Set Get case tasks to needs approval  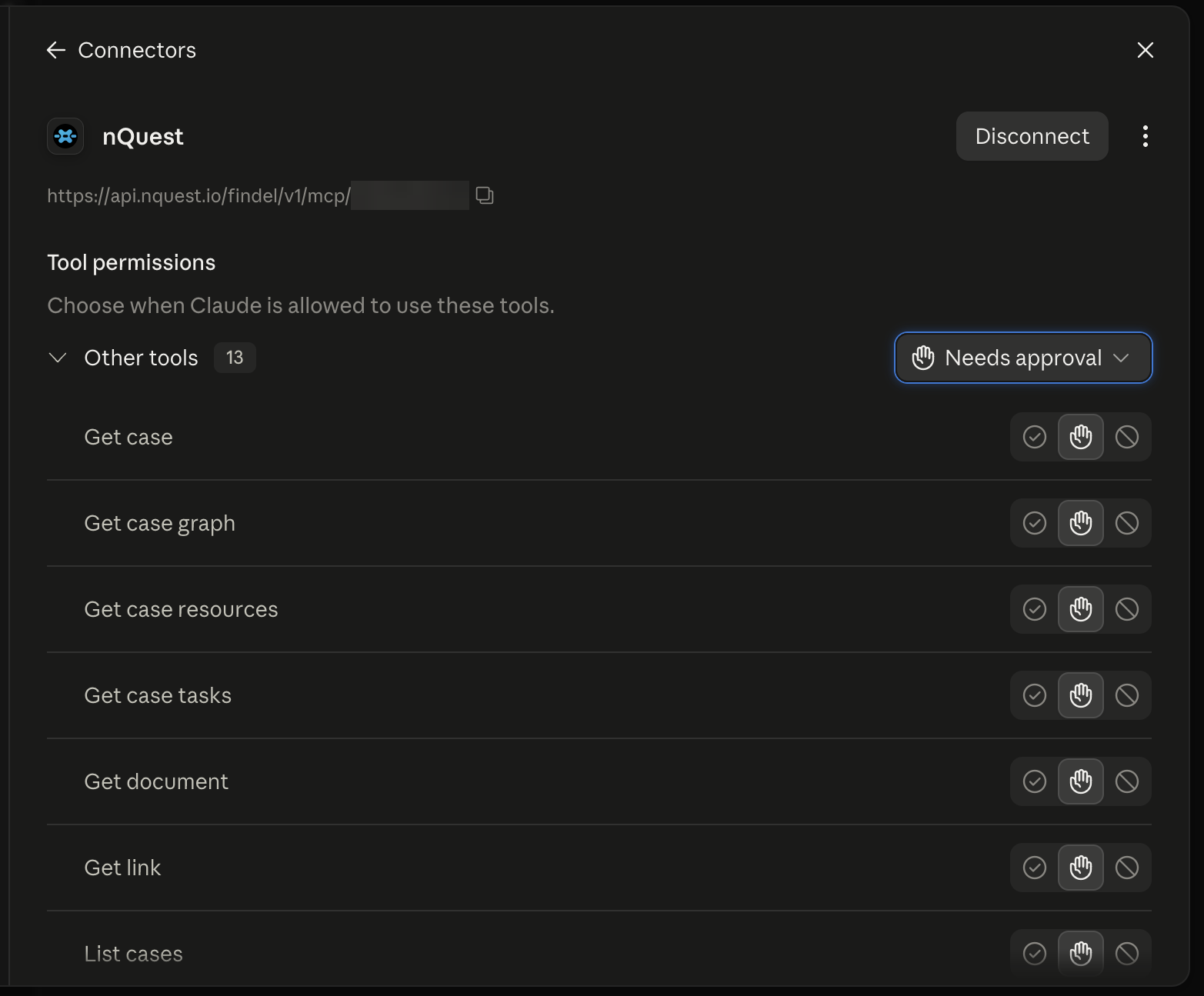point(1081,695)
